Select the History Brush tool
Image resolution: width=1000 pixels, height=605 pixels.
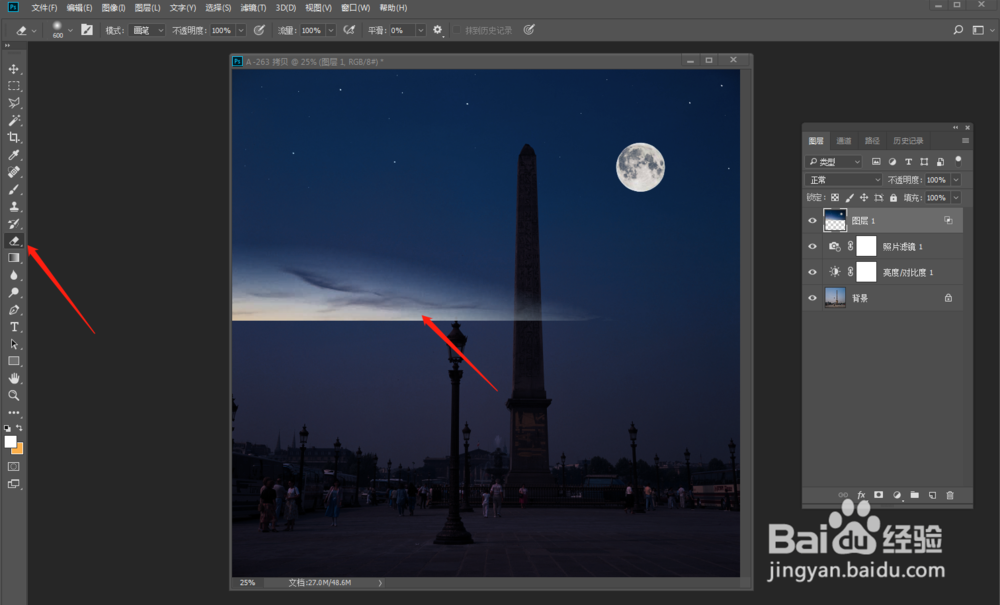click(x=13, y=224)
